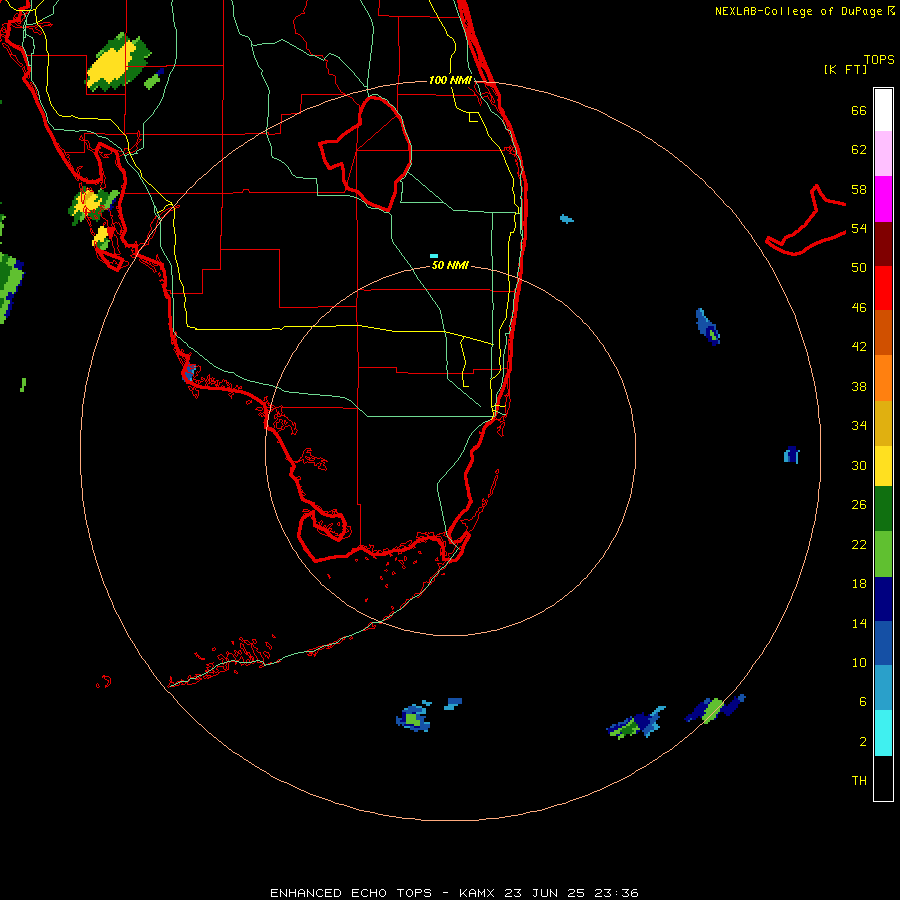Click the 66 legend scale label
Viewport: 900px width, 900px height.
coord(859,110)
